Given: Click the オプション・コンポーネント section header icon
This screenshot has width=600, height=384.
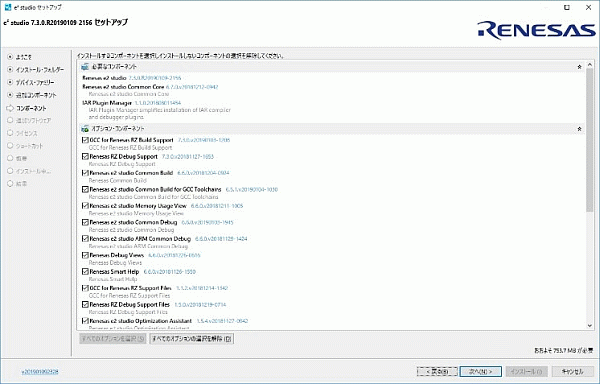Looking at the screenshot, I should coord(85,129).
